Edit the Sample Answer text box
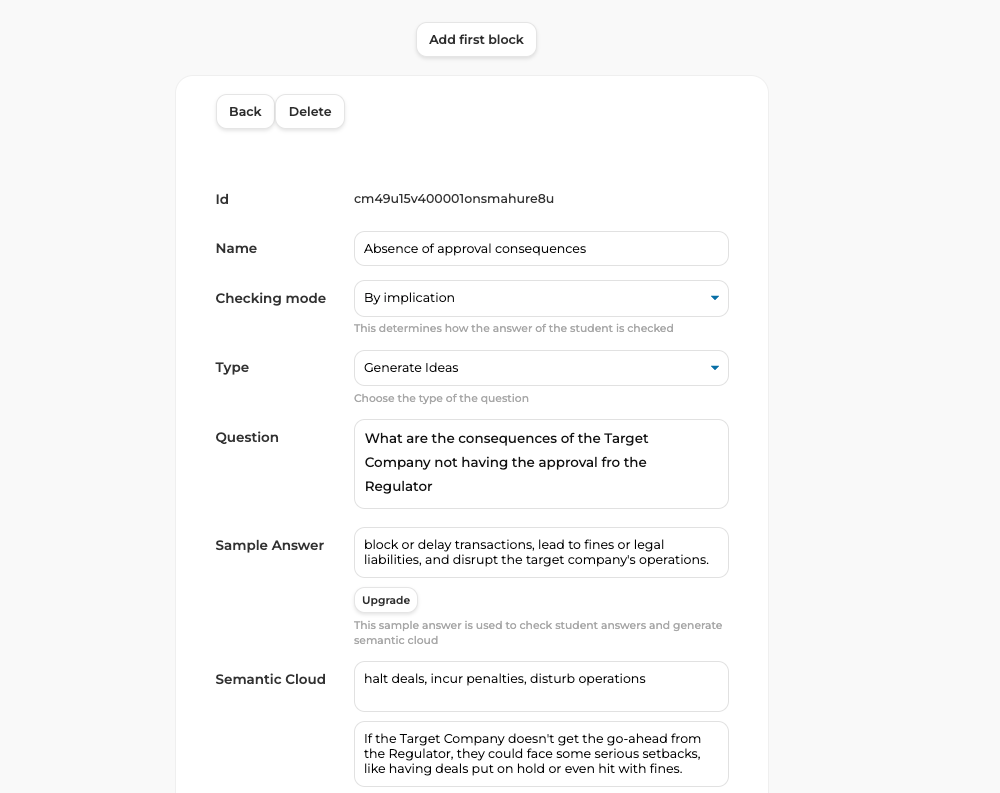 tap(541, 552)
